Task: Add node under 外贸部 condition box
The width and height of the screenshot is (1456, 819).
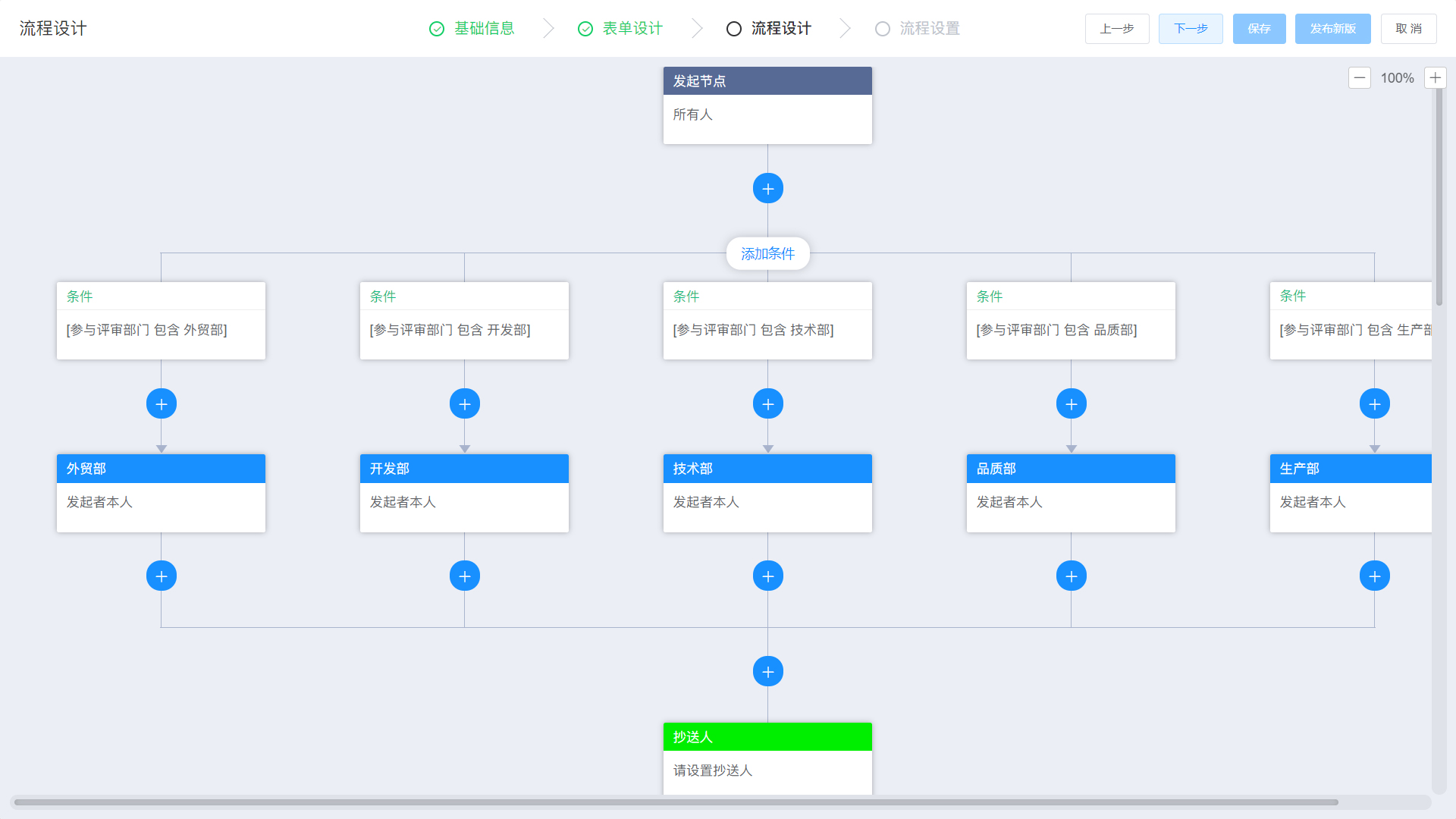Action: (161, 404)
